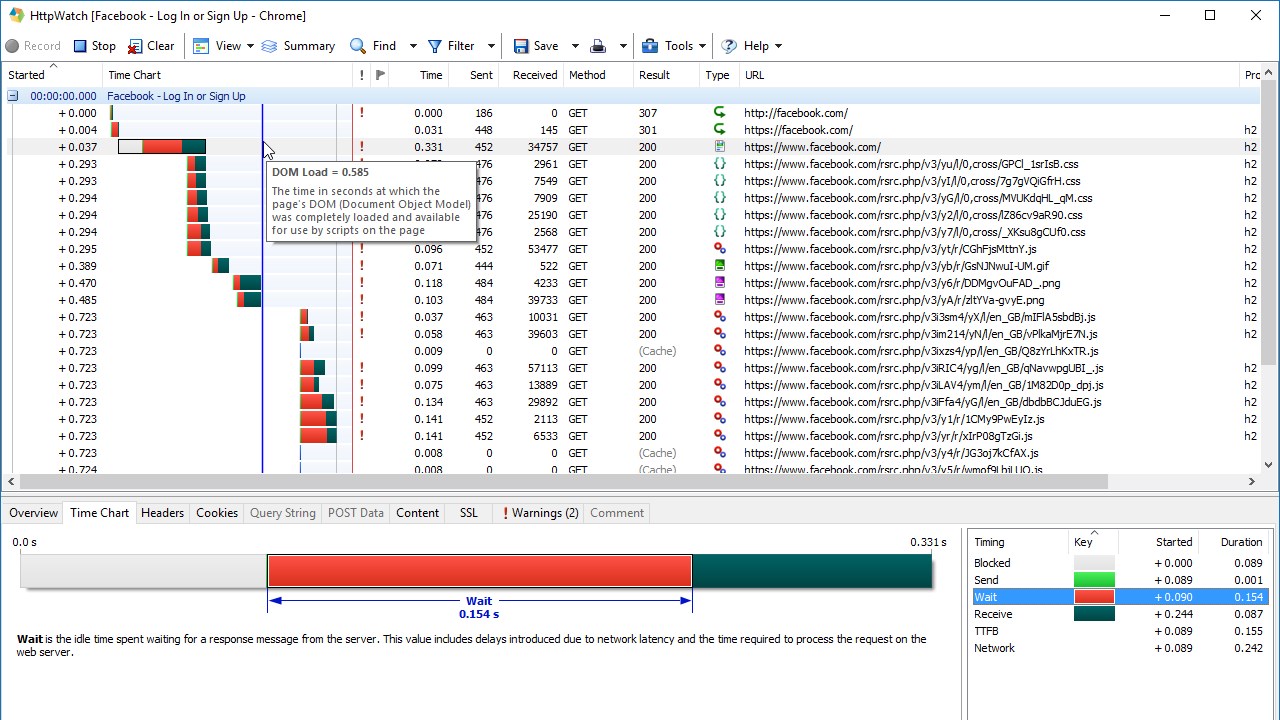Expand the print dropdown arrow

(x=622, y=46)
